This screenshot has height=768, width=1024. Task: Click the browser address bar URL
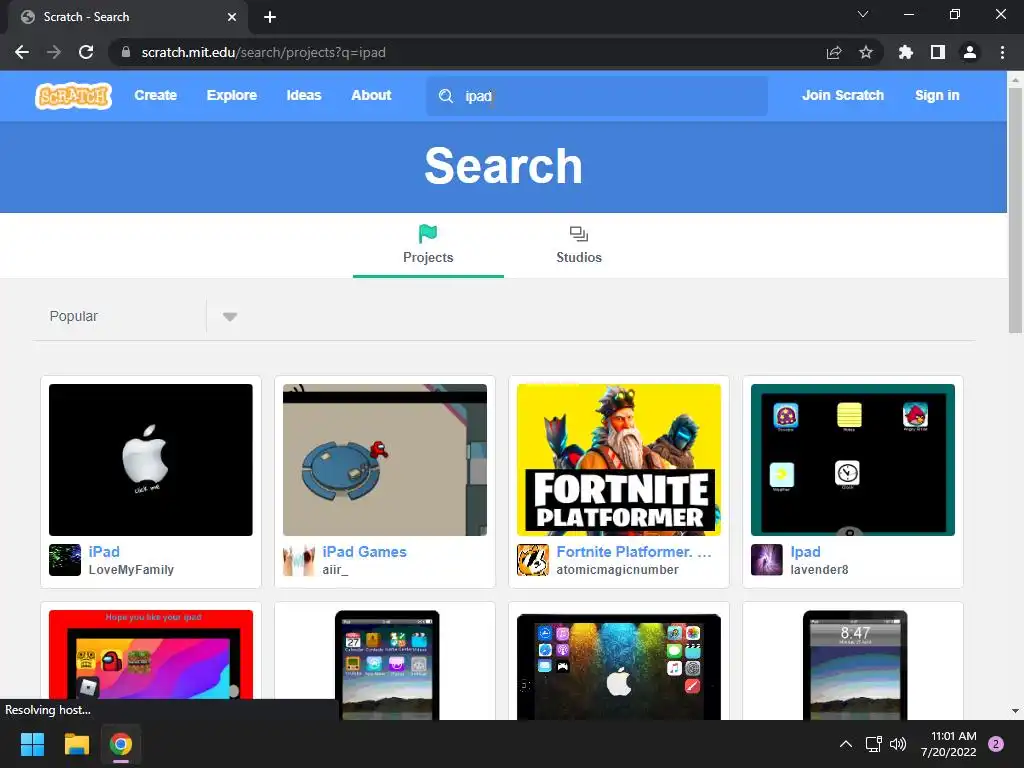[263, 52]
